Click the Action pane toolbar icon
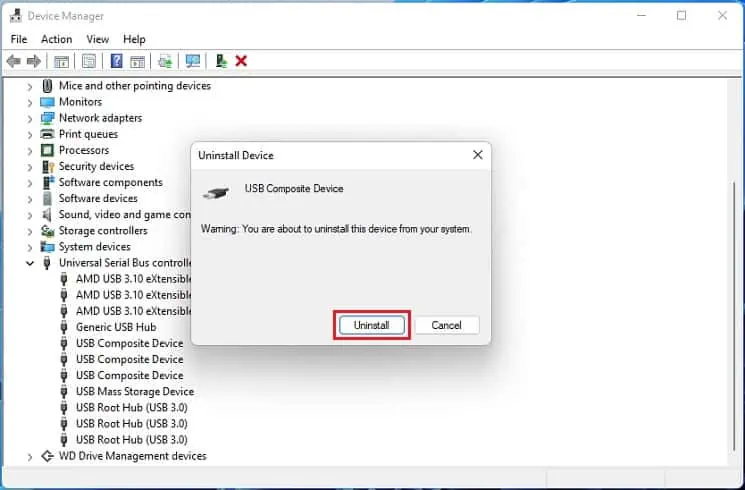The width and height of the screenshot is (745, 490). (137, 61)
